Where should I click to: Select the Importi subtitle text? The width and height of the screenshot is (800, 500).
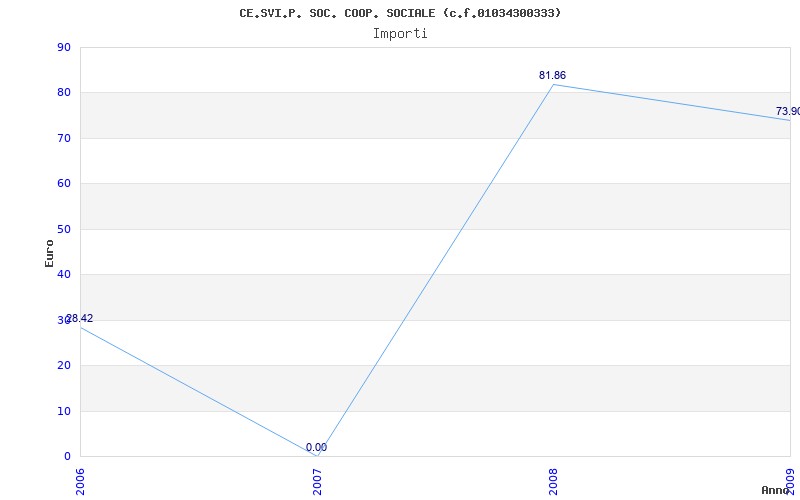tap(400, 34)
